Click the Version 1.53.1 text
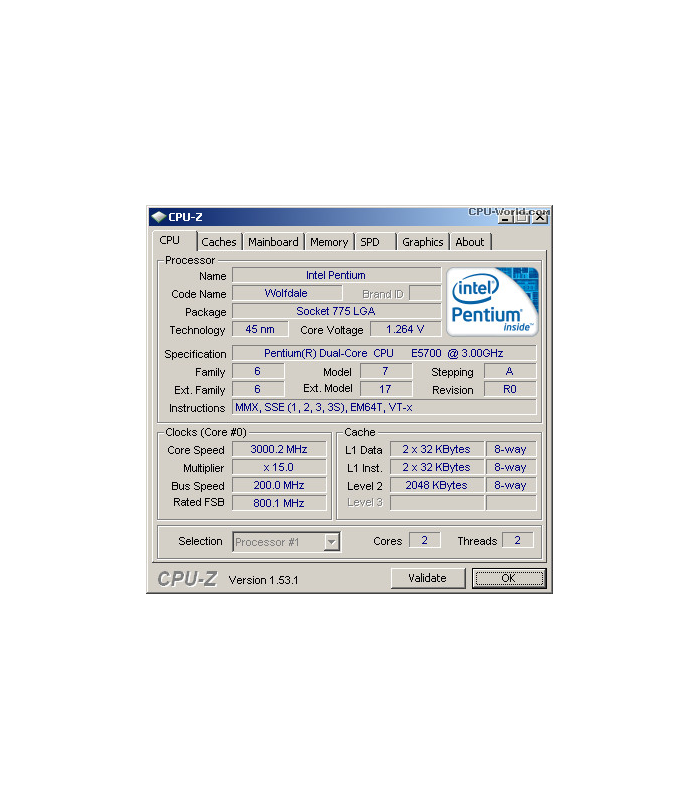700x800 pixels. [x=263, y=580]
